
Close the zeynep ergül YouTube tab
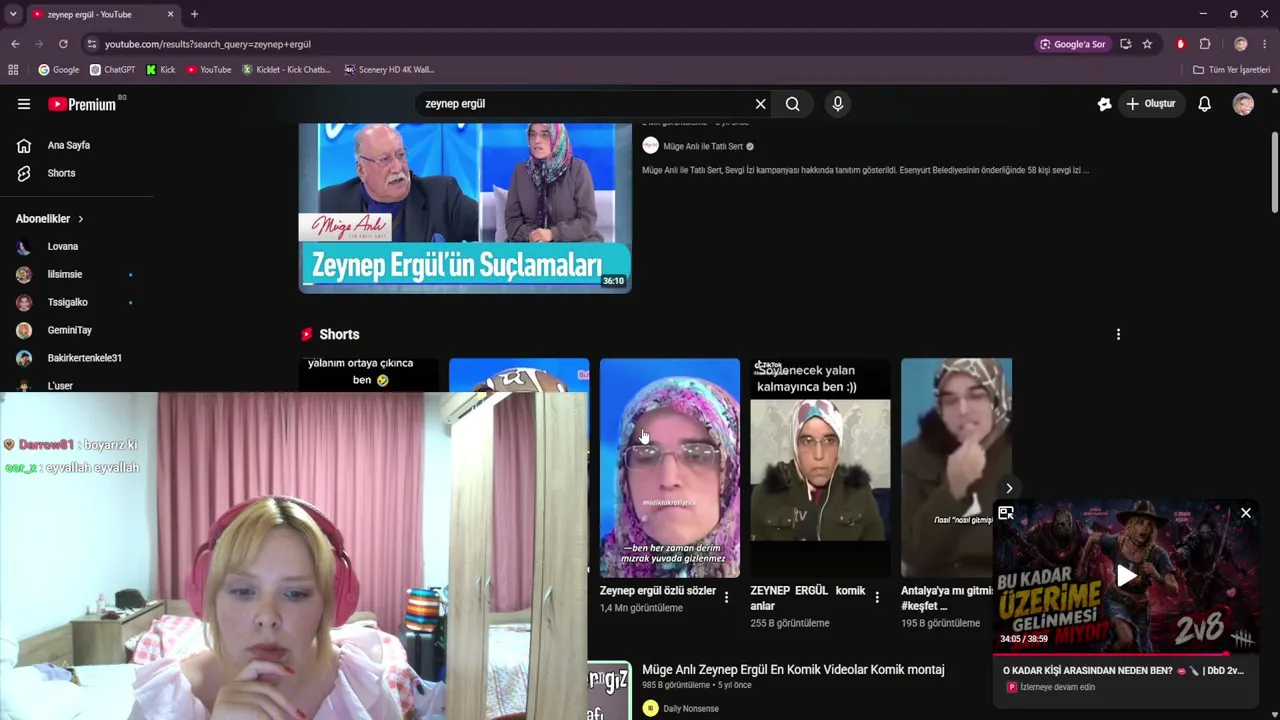[170, 14]
